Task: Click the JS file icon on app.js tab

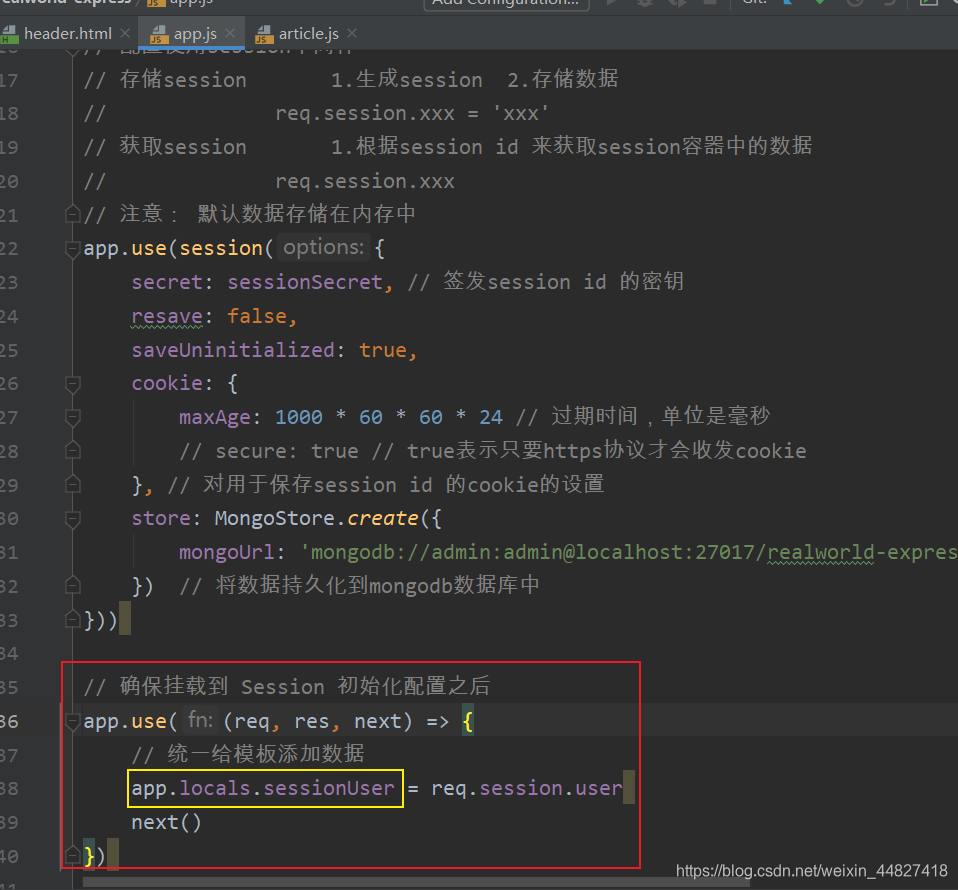Action: click(x=158, y=34)
